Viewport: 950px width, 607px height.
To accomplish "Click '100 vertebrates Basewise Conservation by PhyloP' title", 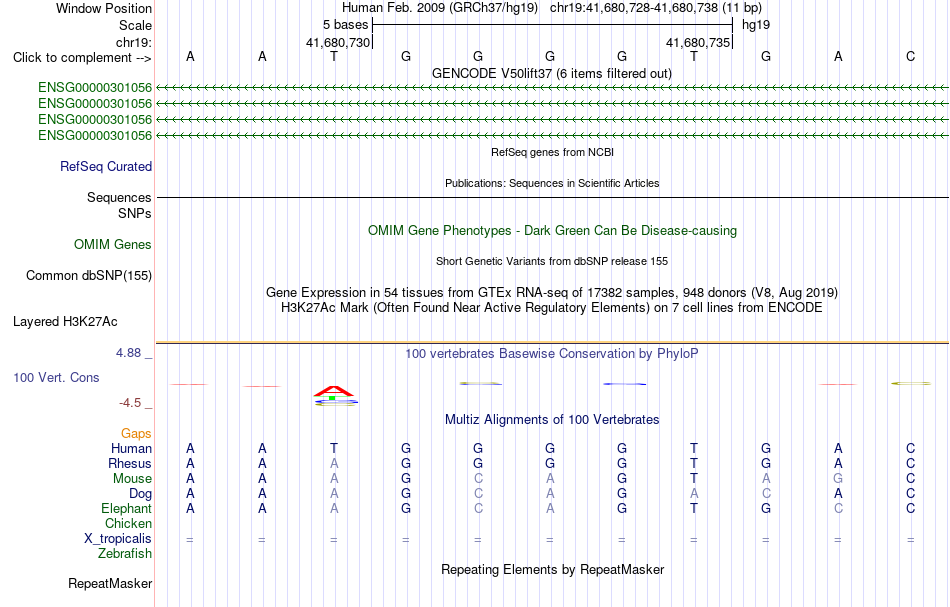I will [x=552, y=354].
